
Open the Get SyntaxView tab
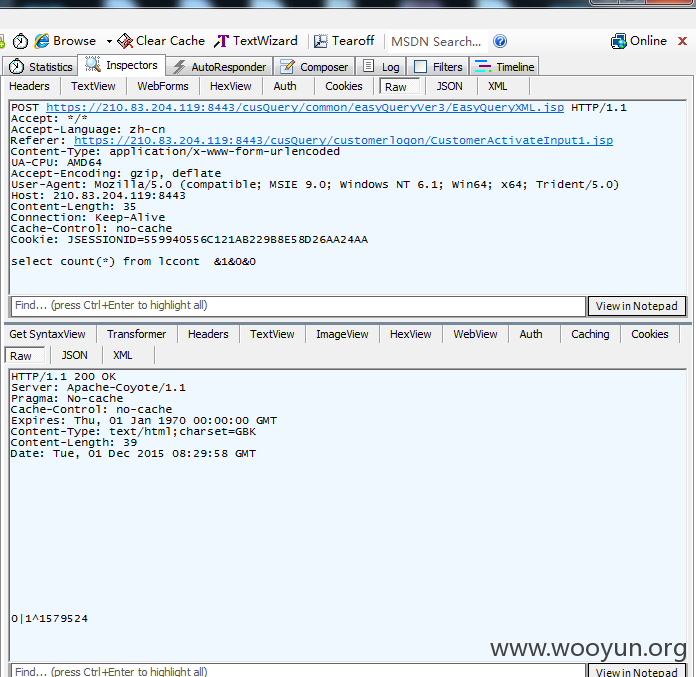click(x=47, y=334)
